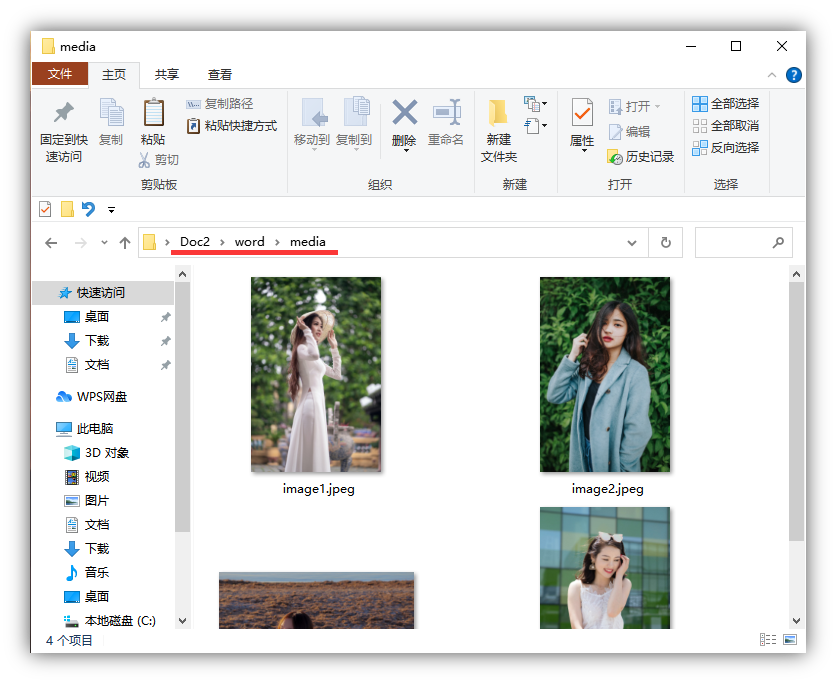Image resolution: width=836 pixels, height=684 pixels.
Task: Click the Rename icon in ribbon
Action: click(x=446, y=112)
